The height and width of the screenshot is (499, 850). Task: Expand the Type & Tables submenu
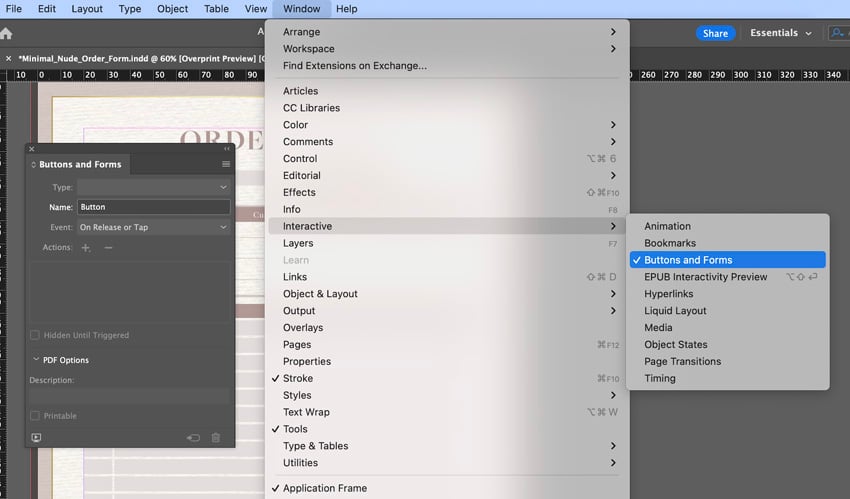tap(449, 446)
